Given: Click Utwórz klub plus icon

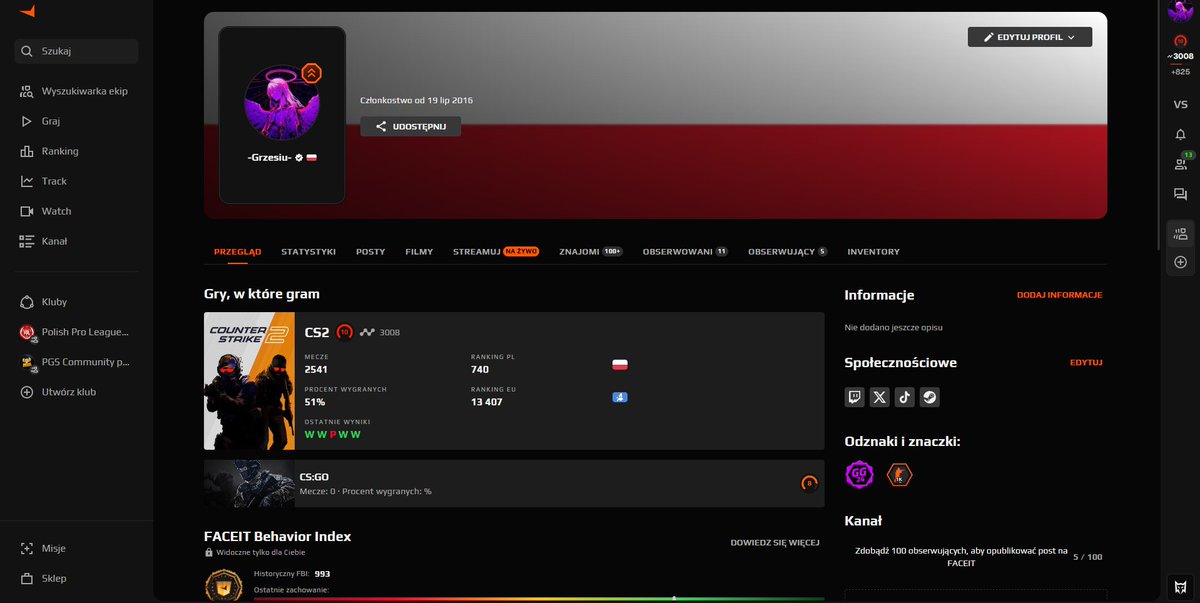Looking at the screenshot, I should [x=27, y=392].
